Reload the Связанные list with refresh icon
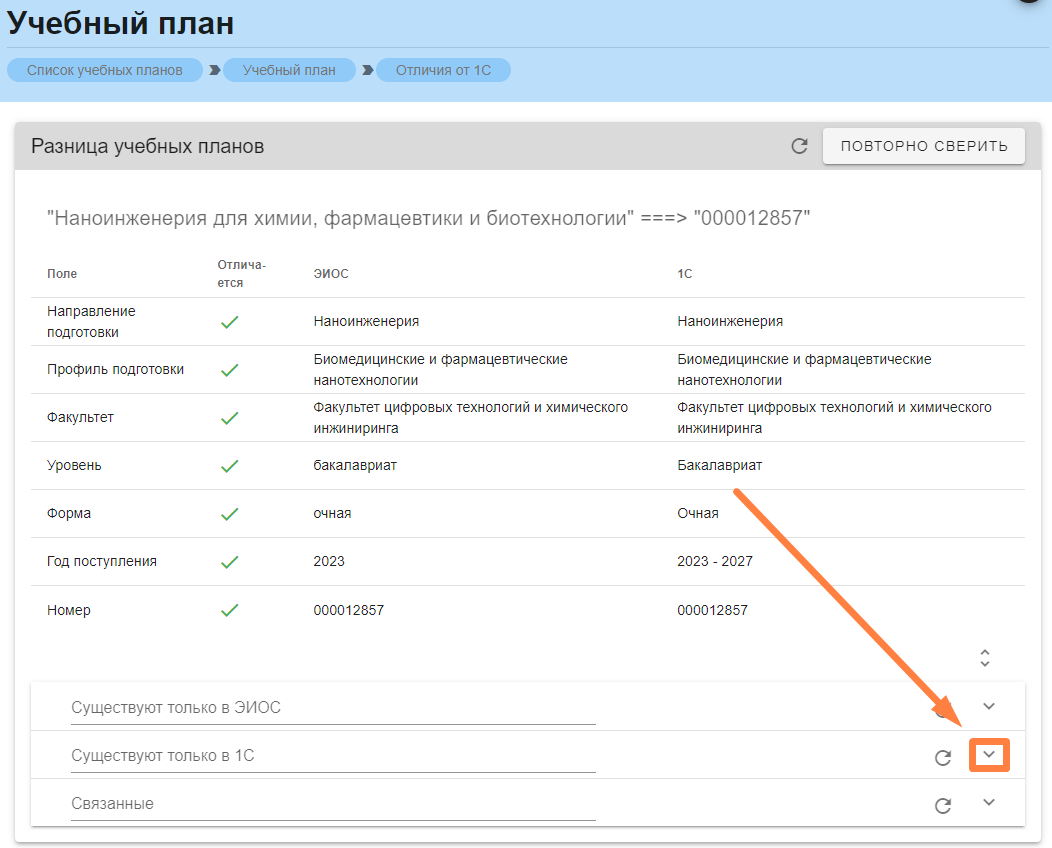1052x848 pixels. point(942,805)
